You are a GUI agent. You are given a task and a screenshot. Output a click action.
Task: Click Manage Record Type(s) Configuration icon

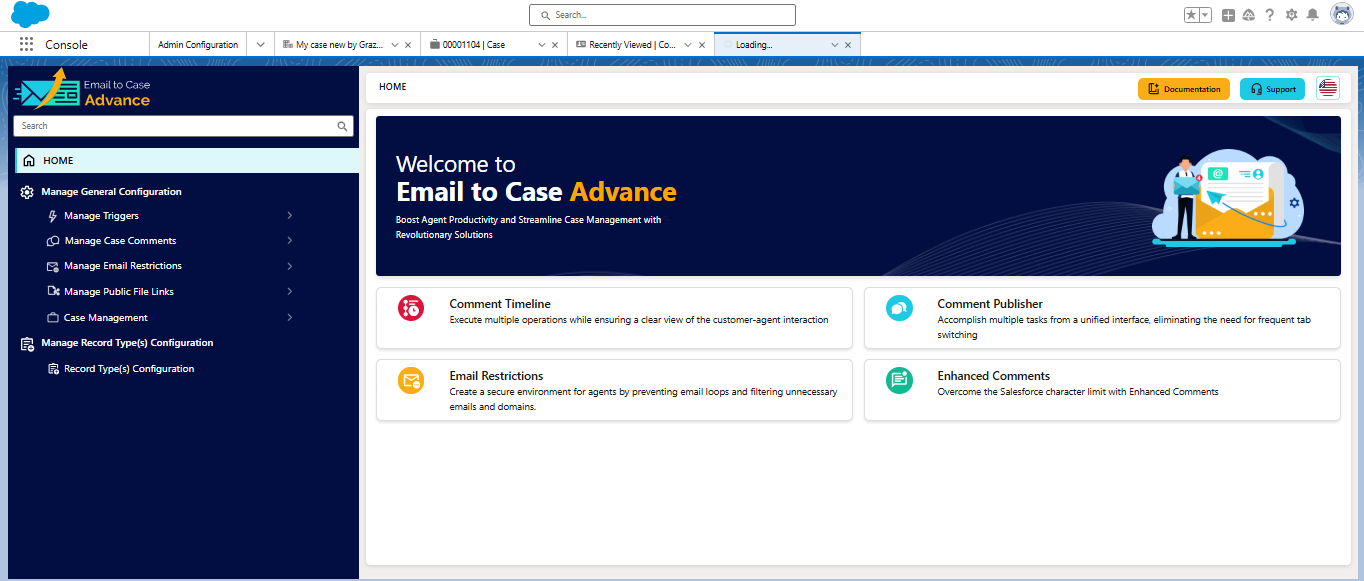(28, 343)
